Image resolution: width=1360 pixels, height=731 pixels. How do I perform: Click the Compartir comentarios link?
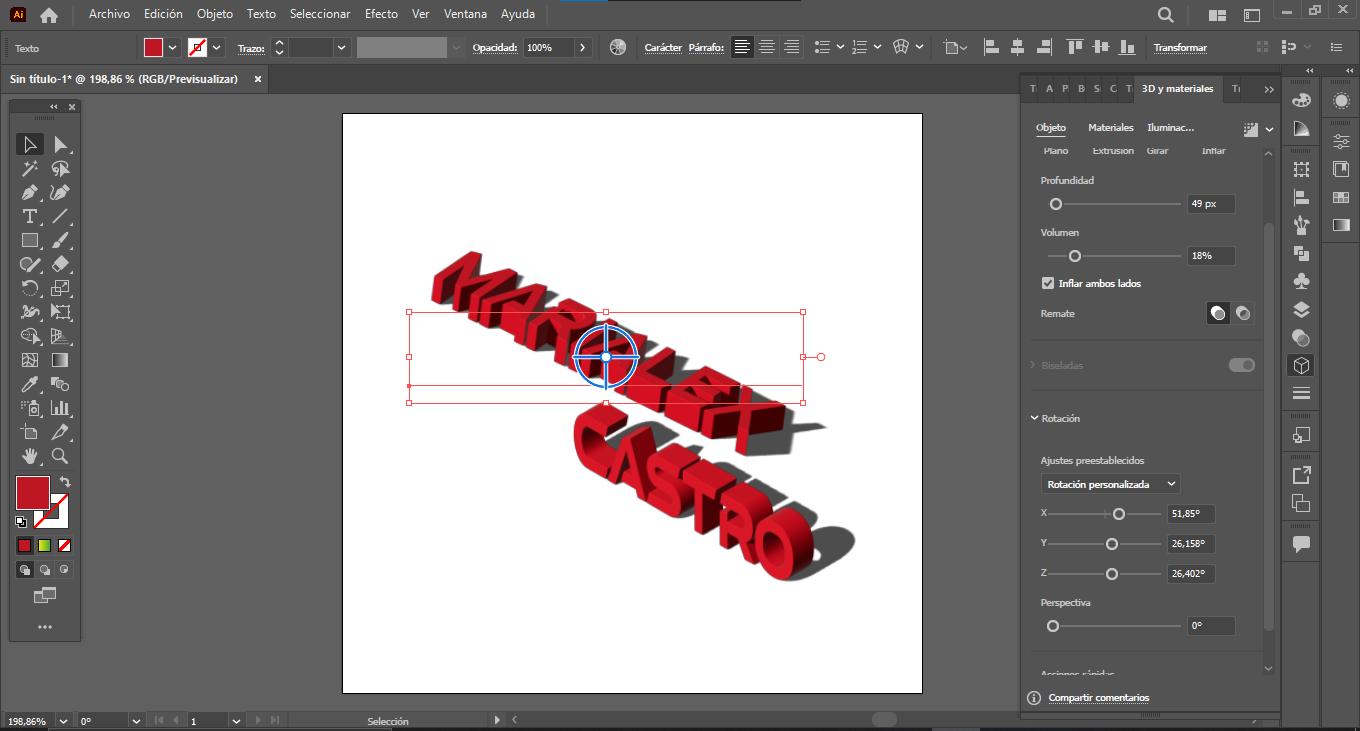coord(1099,698)
